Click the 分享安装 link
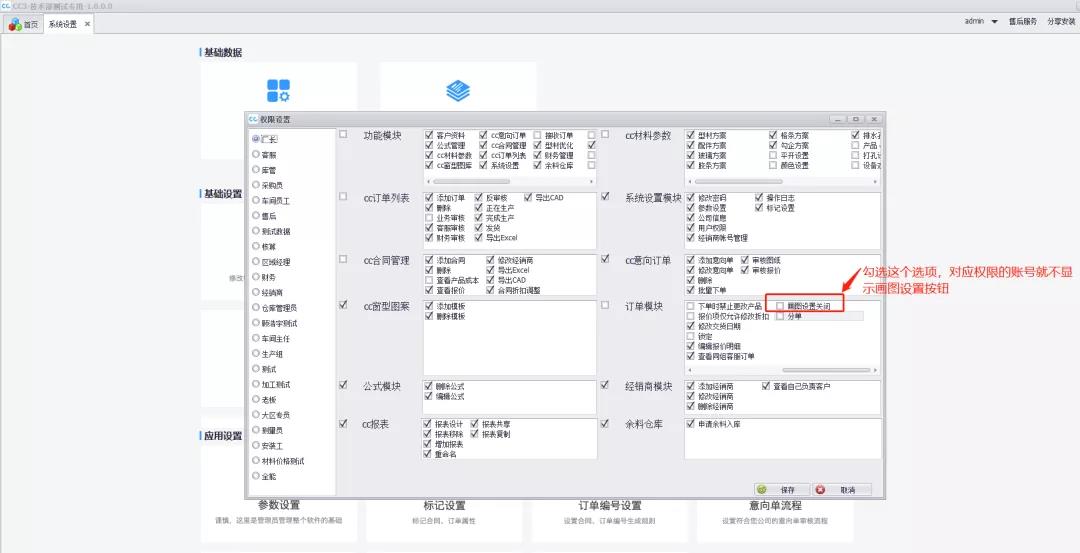The width and height of the screenshot is (1080, 553). [1061, 21]
